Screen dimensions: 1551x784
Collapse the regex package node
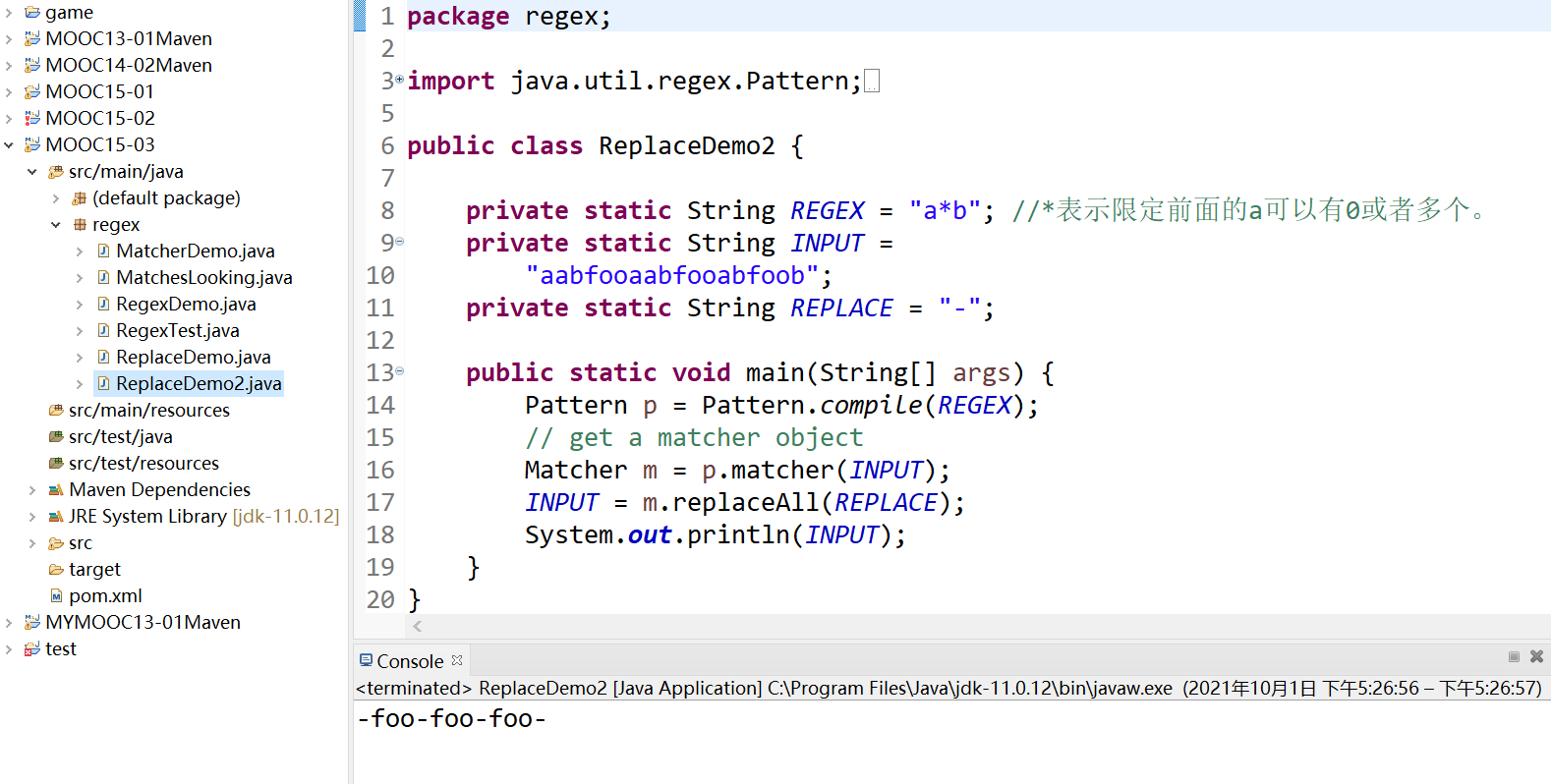56,225
